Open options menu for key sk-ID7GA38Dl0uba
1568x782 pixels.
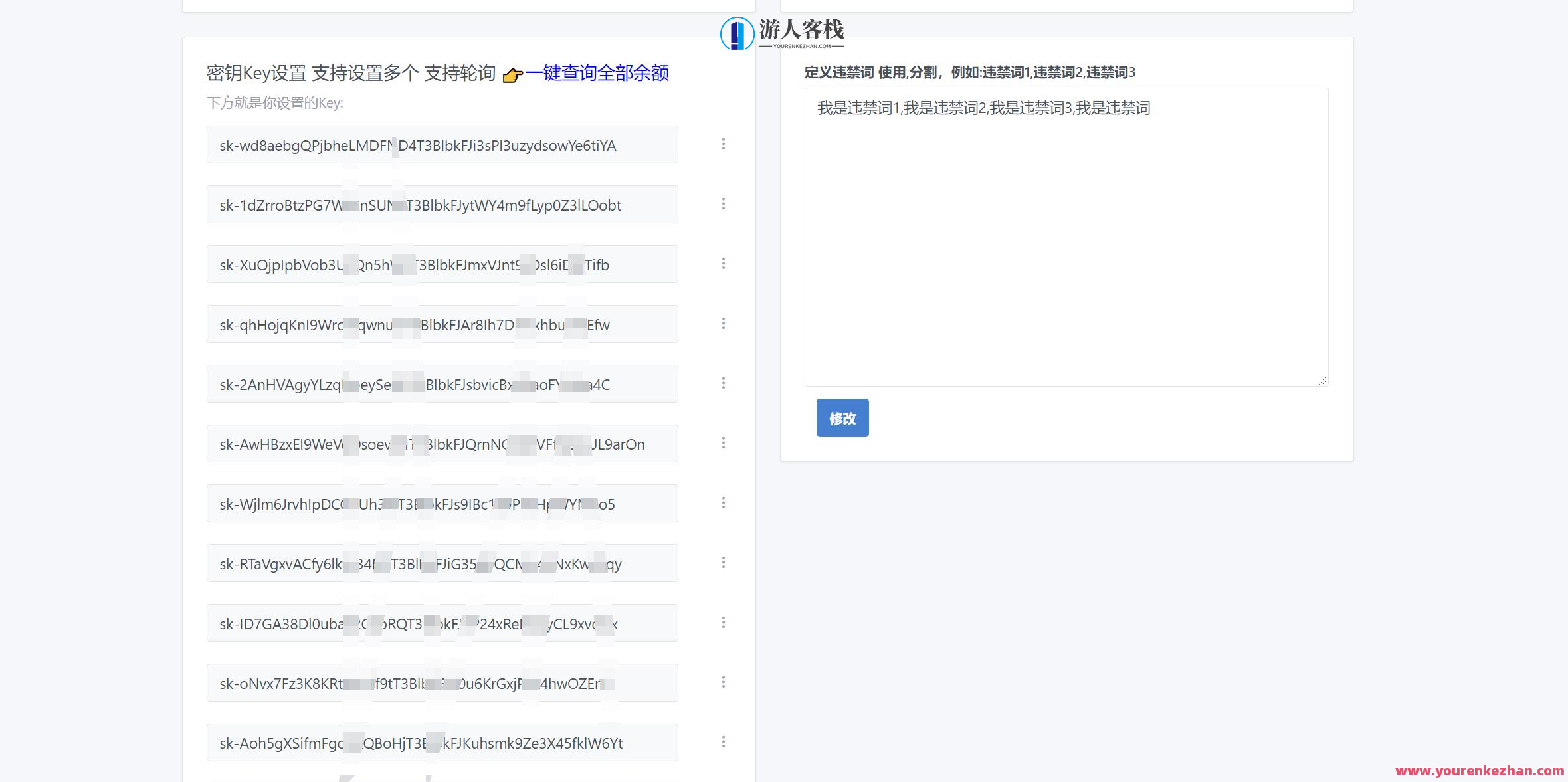[x=724, y=623]
